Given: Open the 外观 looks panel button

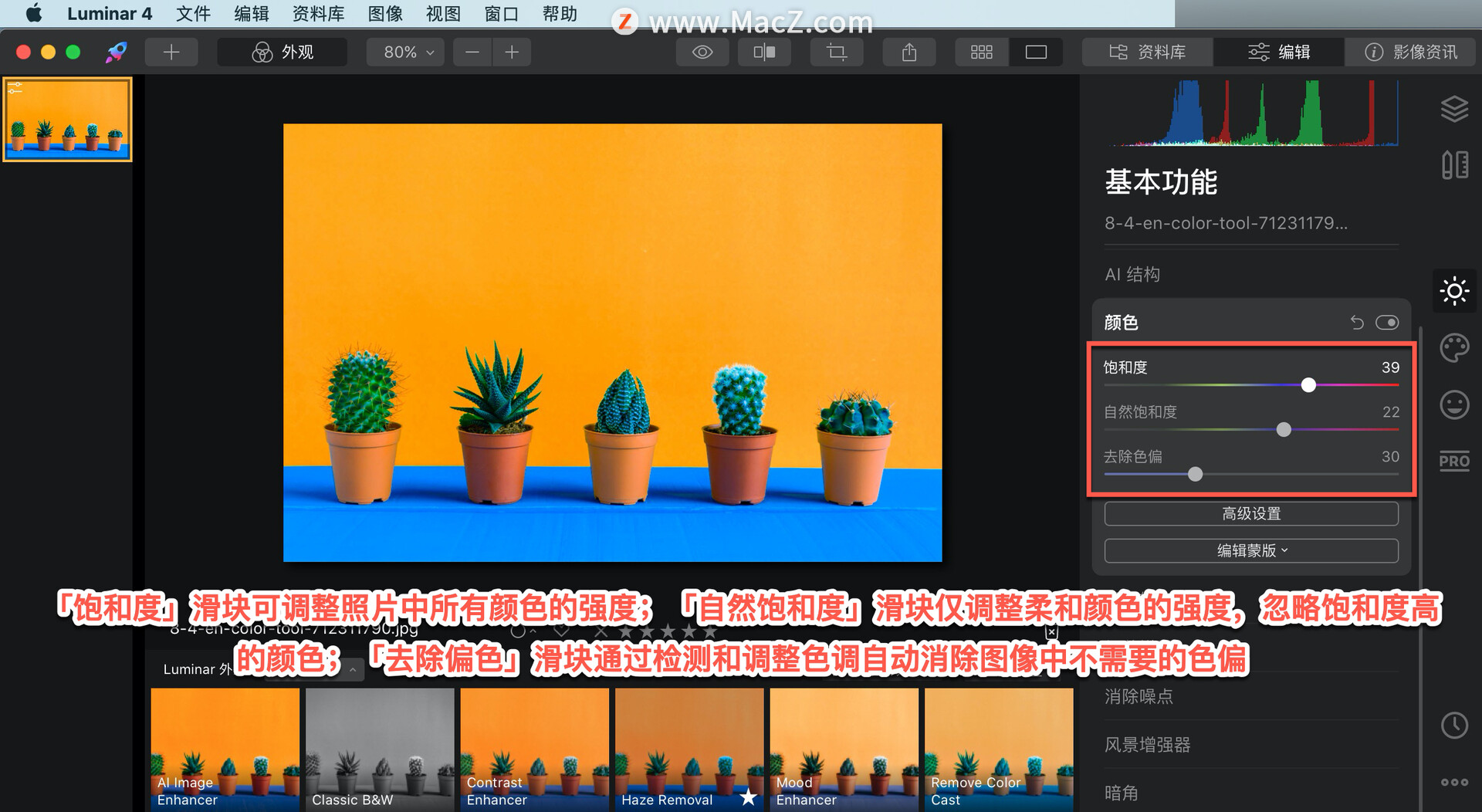Looking at the screenshot, I should point(282,52).
